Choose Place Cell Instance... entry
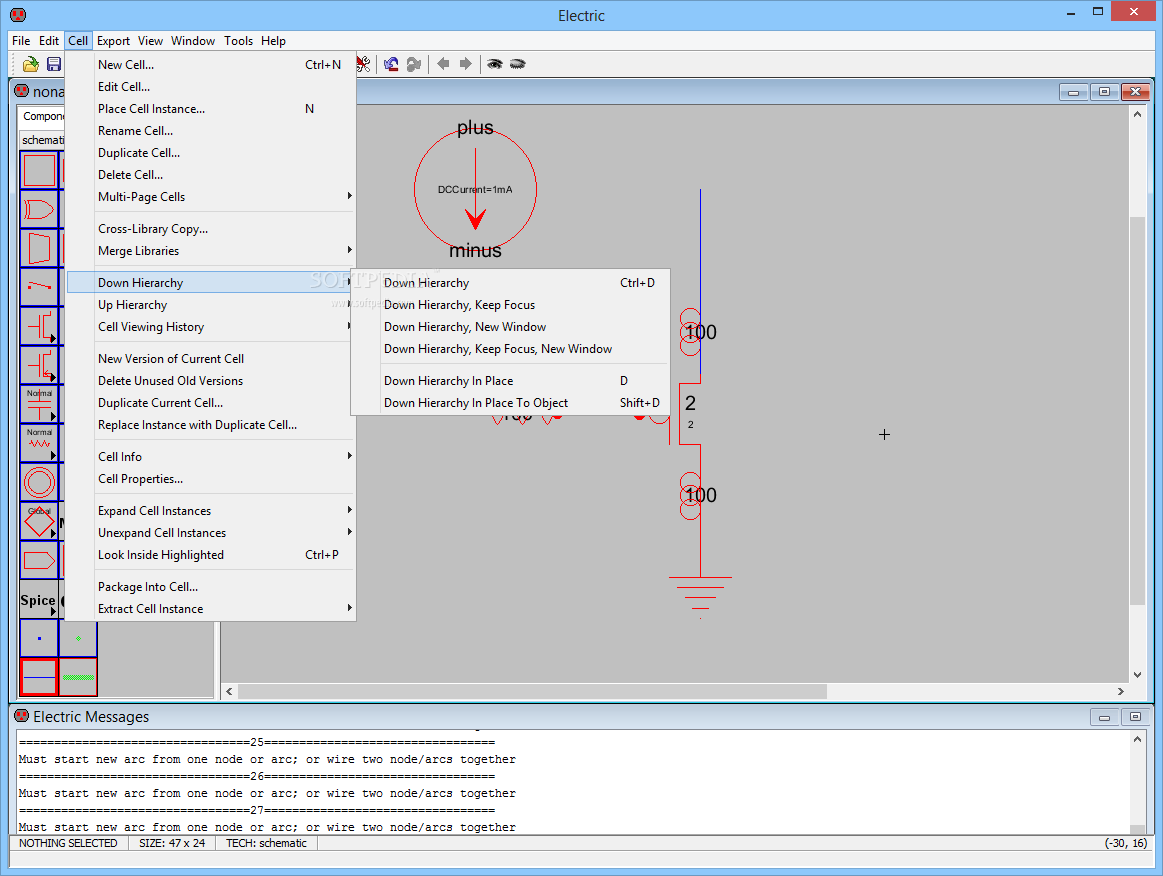 click(225, 109)
